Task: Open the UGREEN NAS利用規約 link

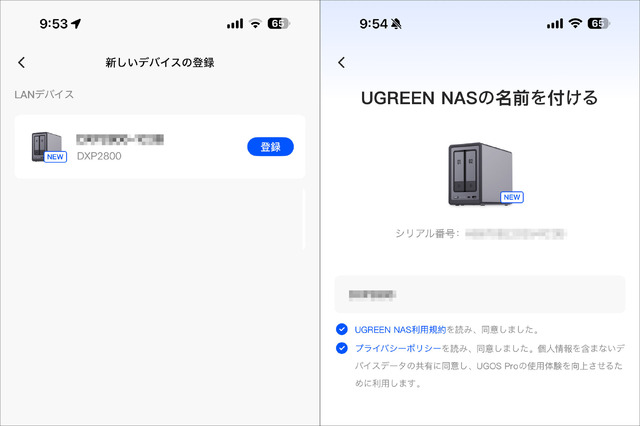Action: tap(400, 330)
